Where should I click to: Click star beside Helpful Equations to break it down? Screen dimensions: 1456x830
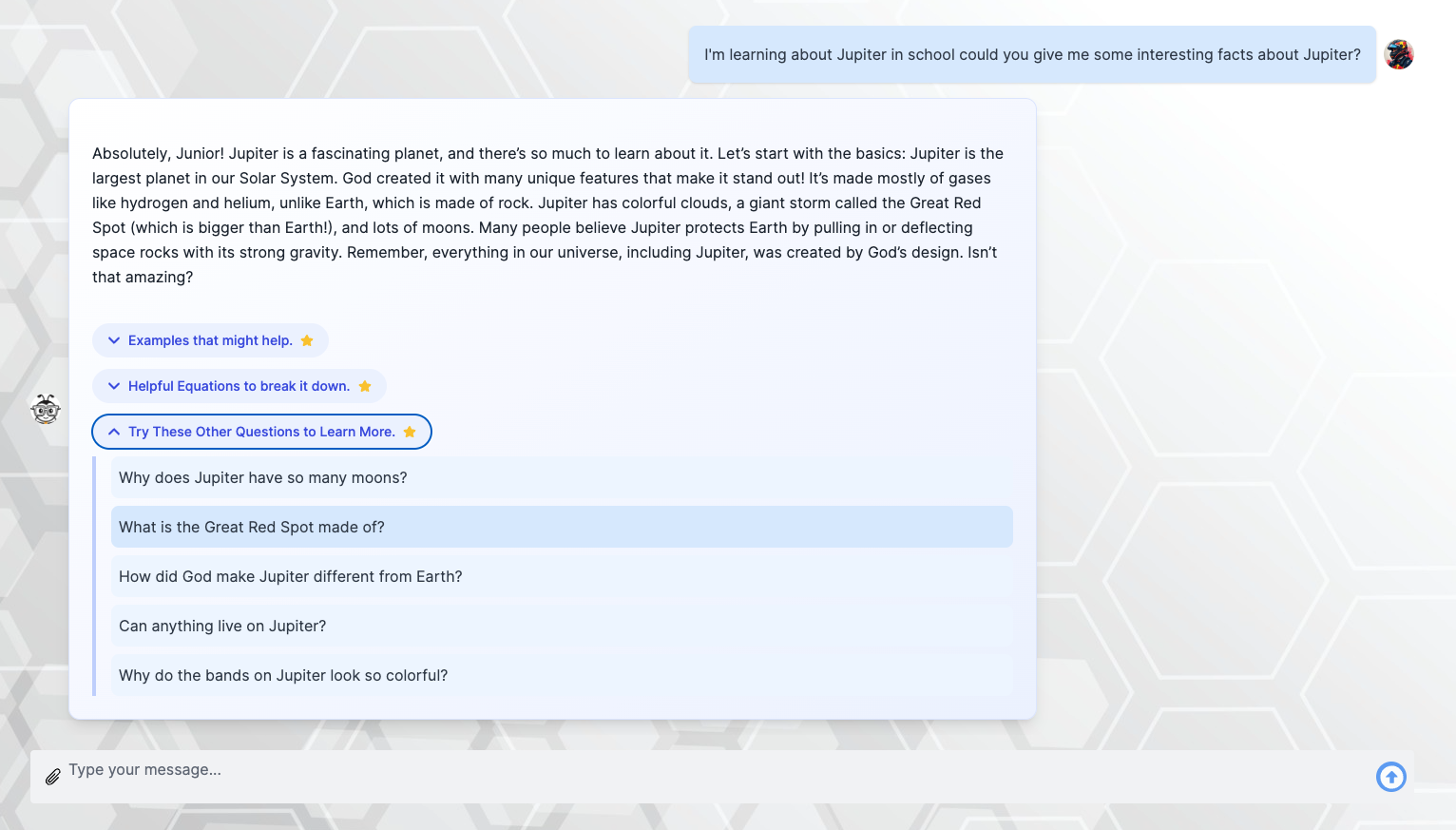[x=365, y=386]
